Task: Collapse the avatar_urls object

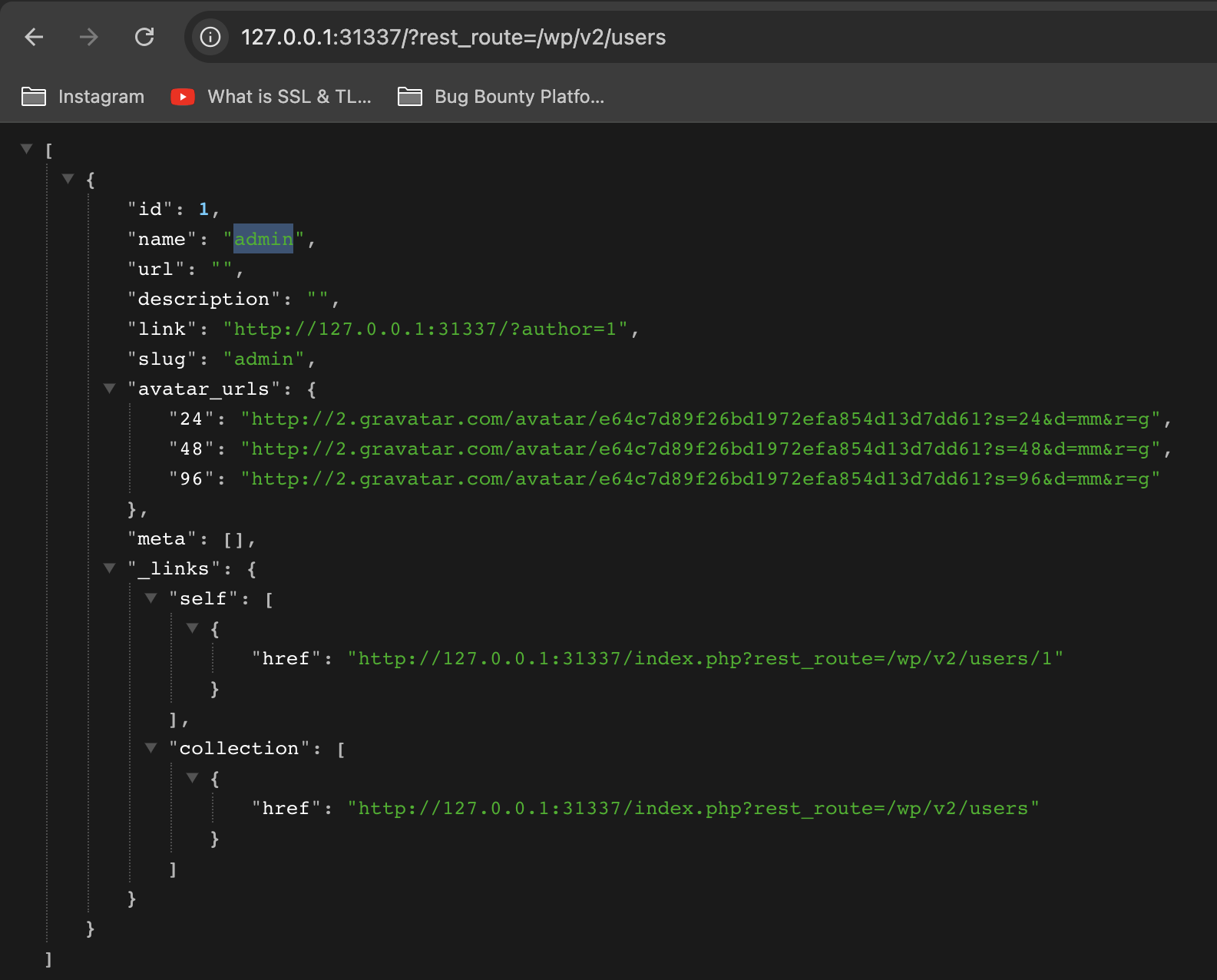Action: [x=110, y=389]
